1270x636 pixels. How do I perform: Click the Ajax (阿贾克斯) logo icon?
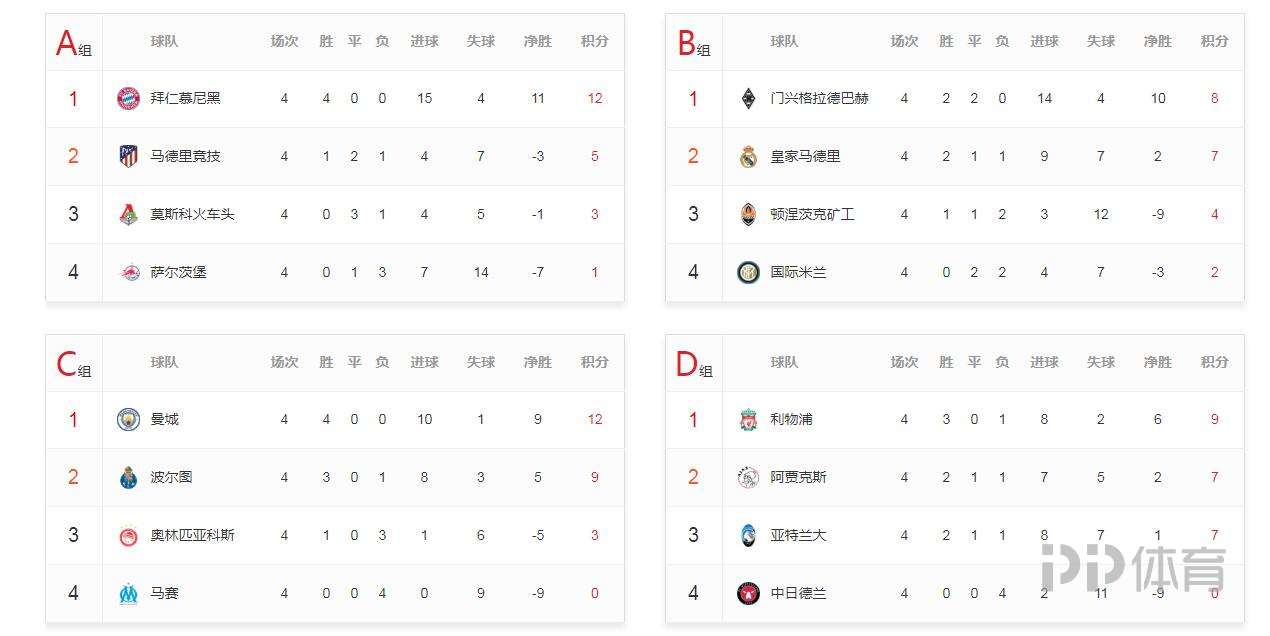(x=748, y=477)
